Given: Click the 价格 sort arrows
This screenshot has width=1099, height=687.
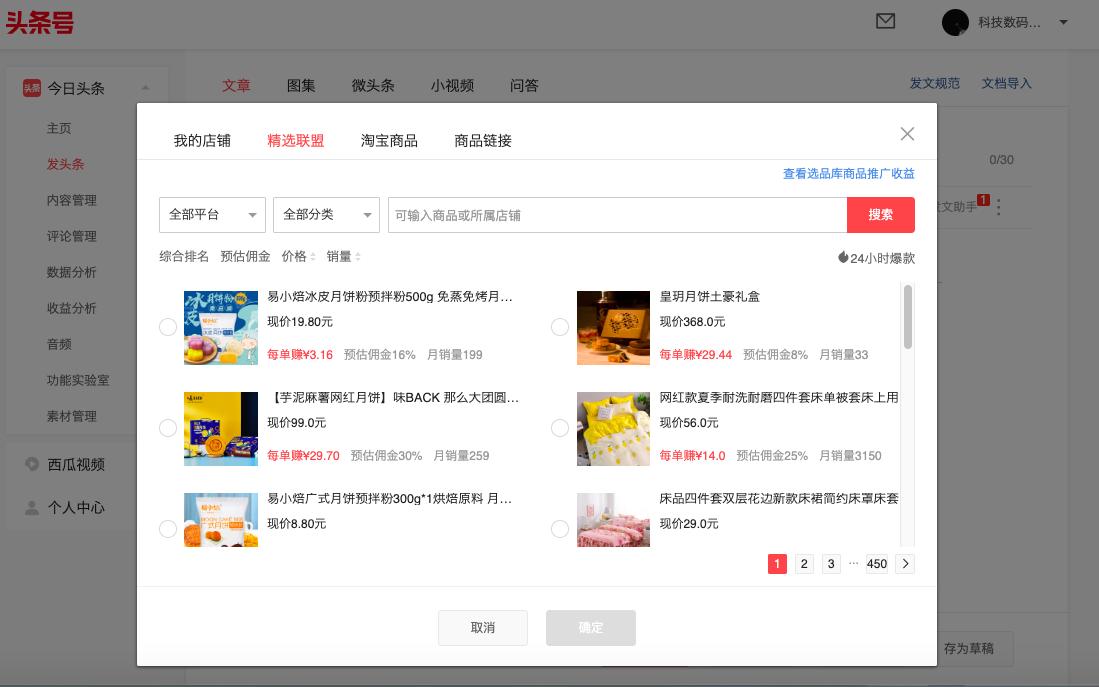Looking at the screenshot, I should pyautogui.click(x=312, y=257).
